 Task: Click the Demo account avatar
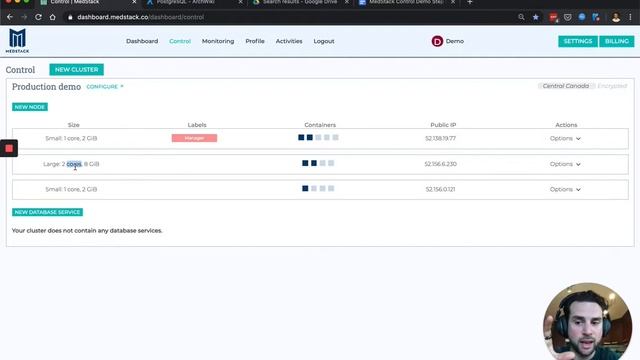point(437,41)
